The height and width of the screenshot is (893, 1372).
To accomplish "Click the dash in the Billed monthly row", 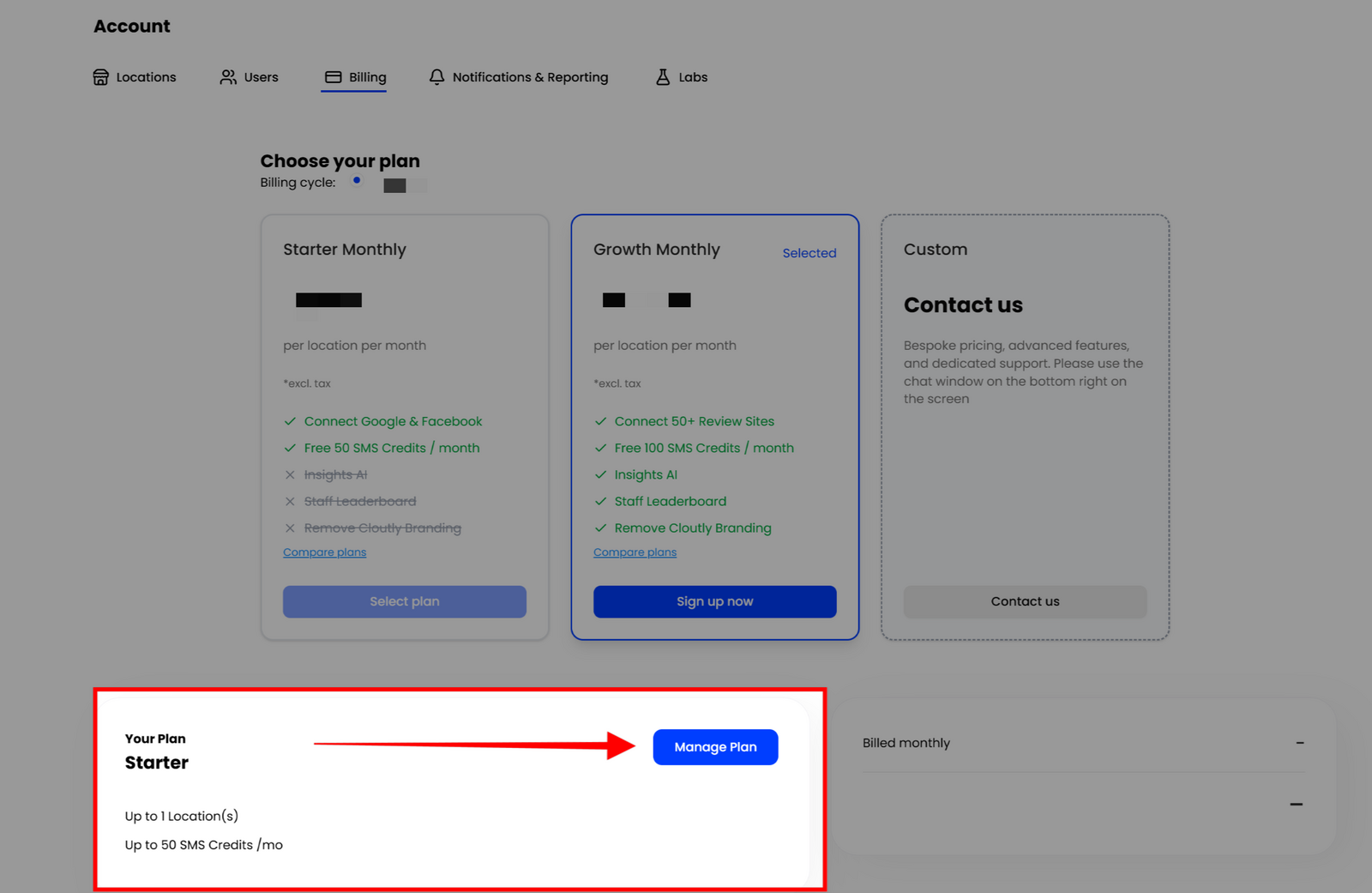I will tap(1300, 743).
